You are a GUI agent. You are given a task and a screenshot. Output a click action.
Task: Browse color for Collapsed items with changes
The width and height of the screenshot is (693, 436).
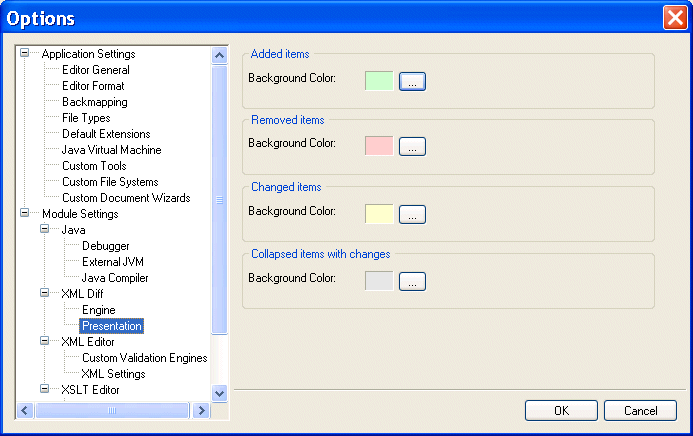point(413,281)
